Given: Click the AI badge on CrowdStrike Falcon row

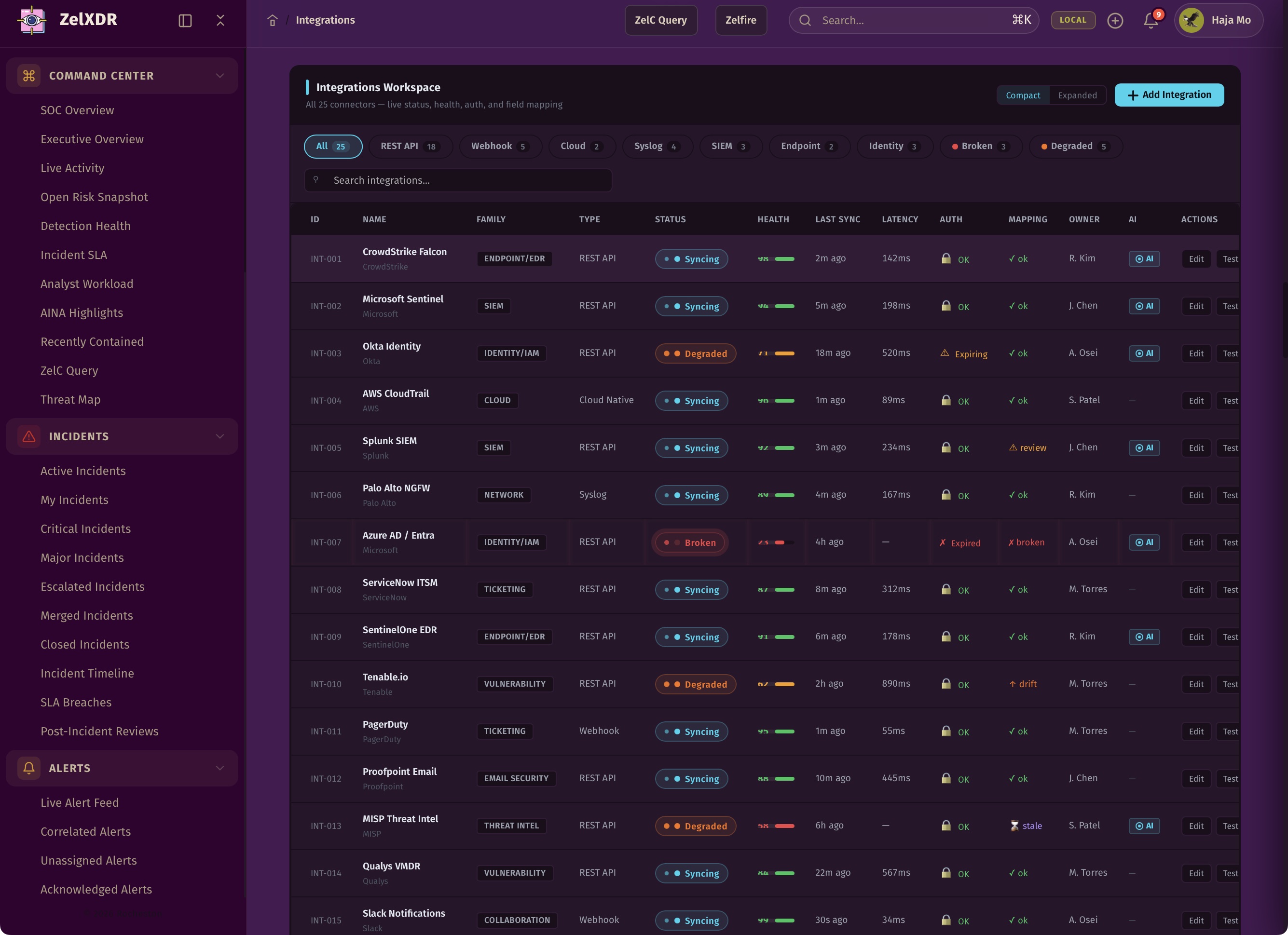Looking at the screenshot, I should [x=1144, y=259].
